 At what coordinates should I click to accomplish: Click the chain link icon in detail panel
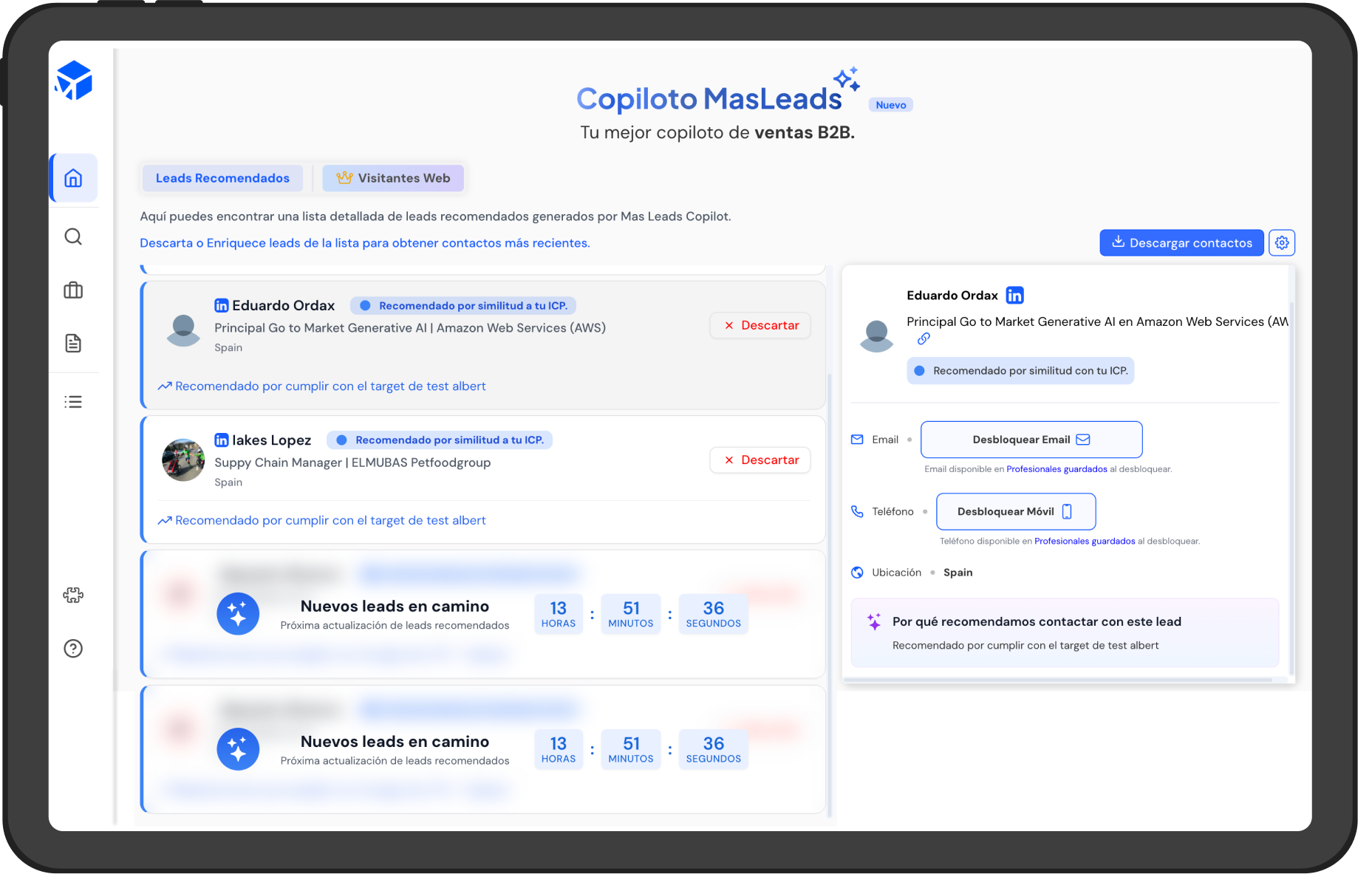[924, 338]
